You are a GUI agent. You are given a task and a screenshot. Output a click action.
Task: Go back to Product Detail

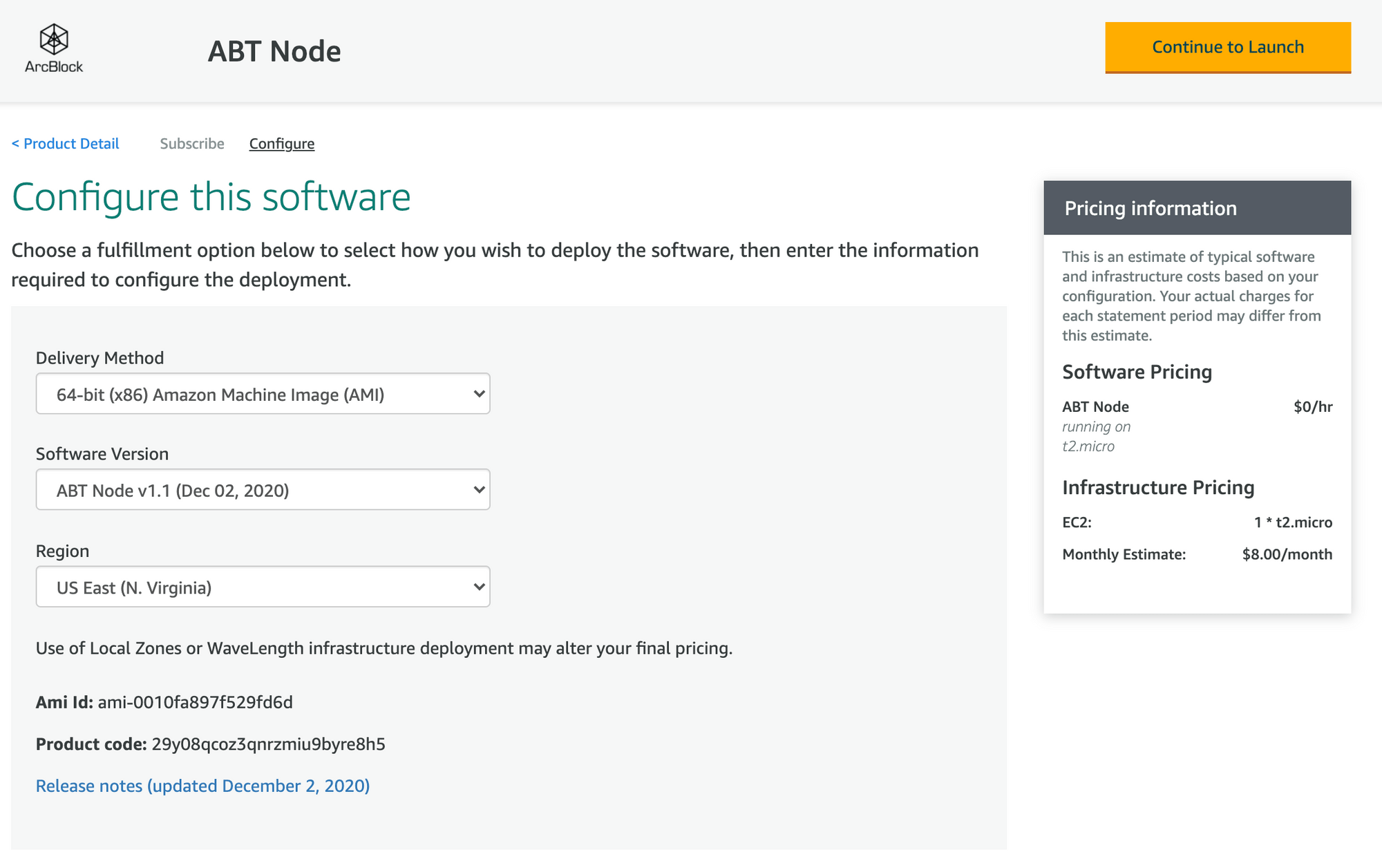coord(65,144)
